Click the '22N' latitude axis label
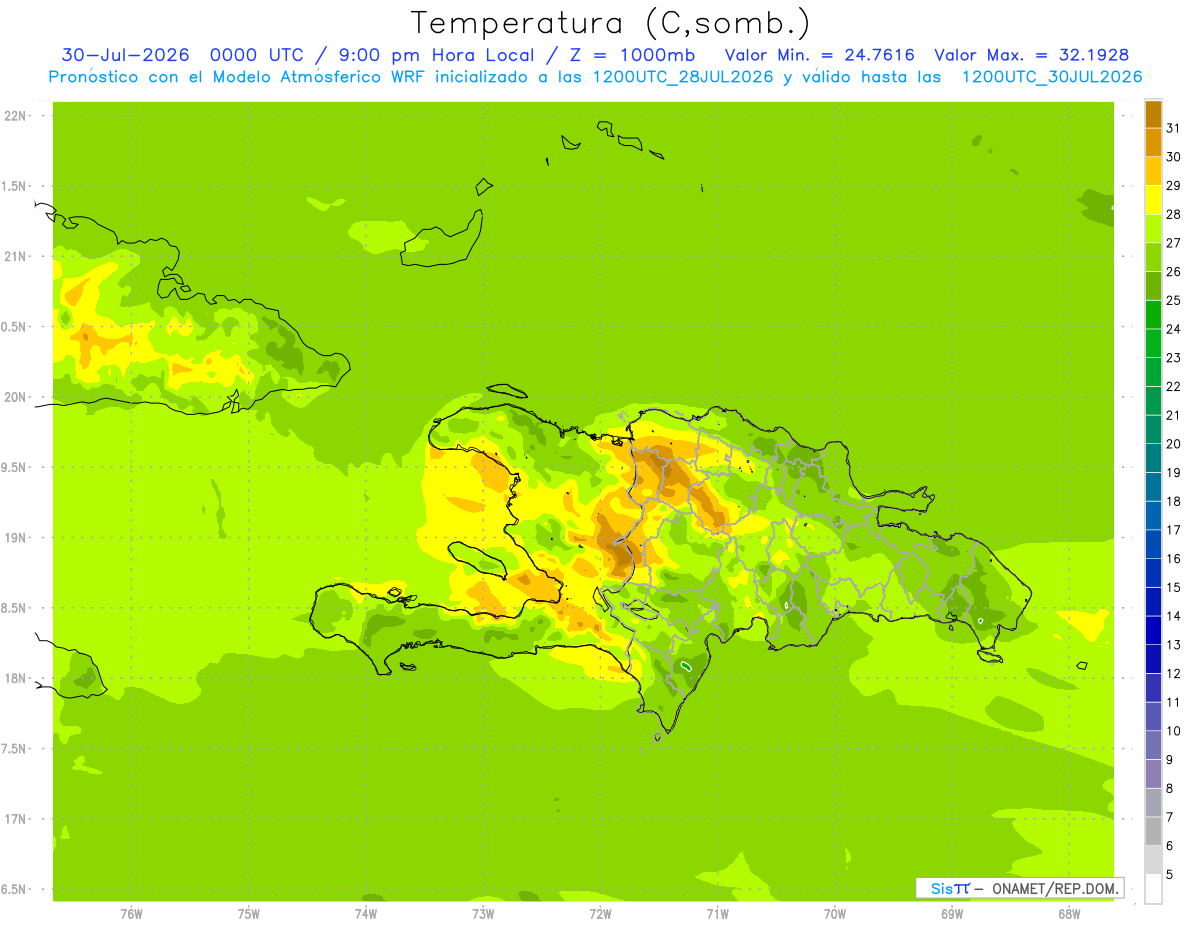This screenshot has height=927, width=1200. (x=16, y=116)
